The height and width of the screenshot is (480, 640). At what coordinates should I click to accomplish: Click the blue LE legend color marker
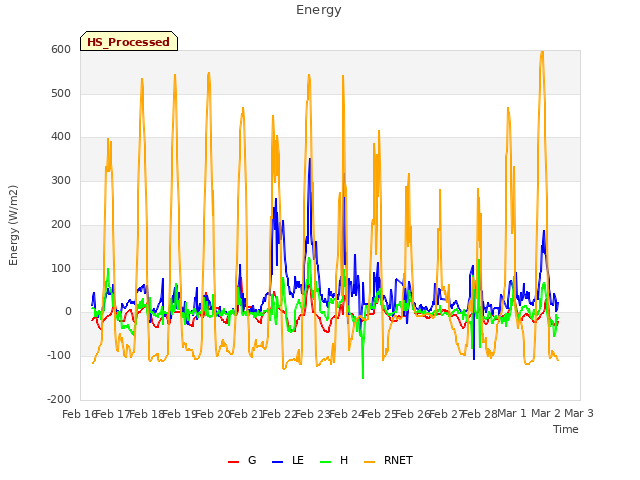point(277,462)
